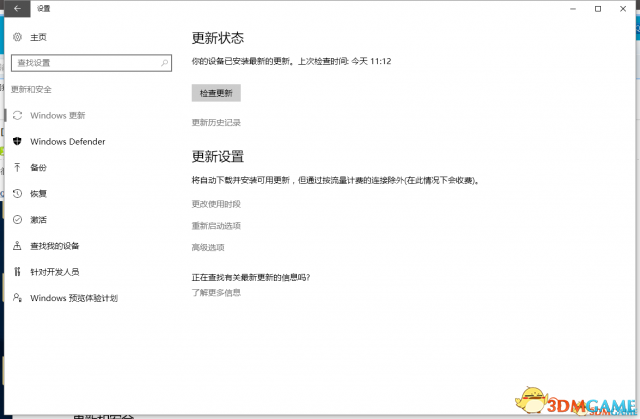Screen dimensions: 640x419
Task: Click the 更新设置 heading
Action: click(218, 156)
